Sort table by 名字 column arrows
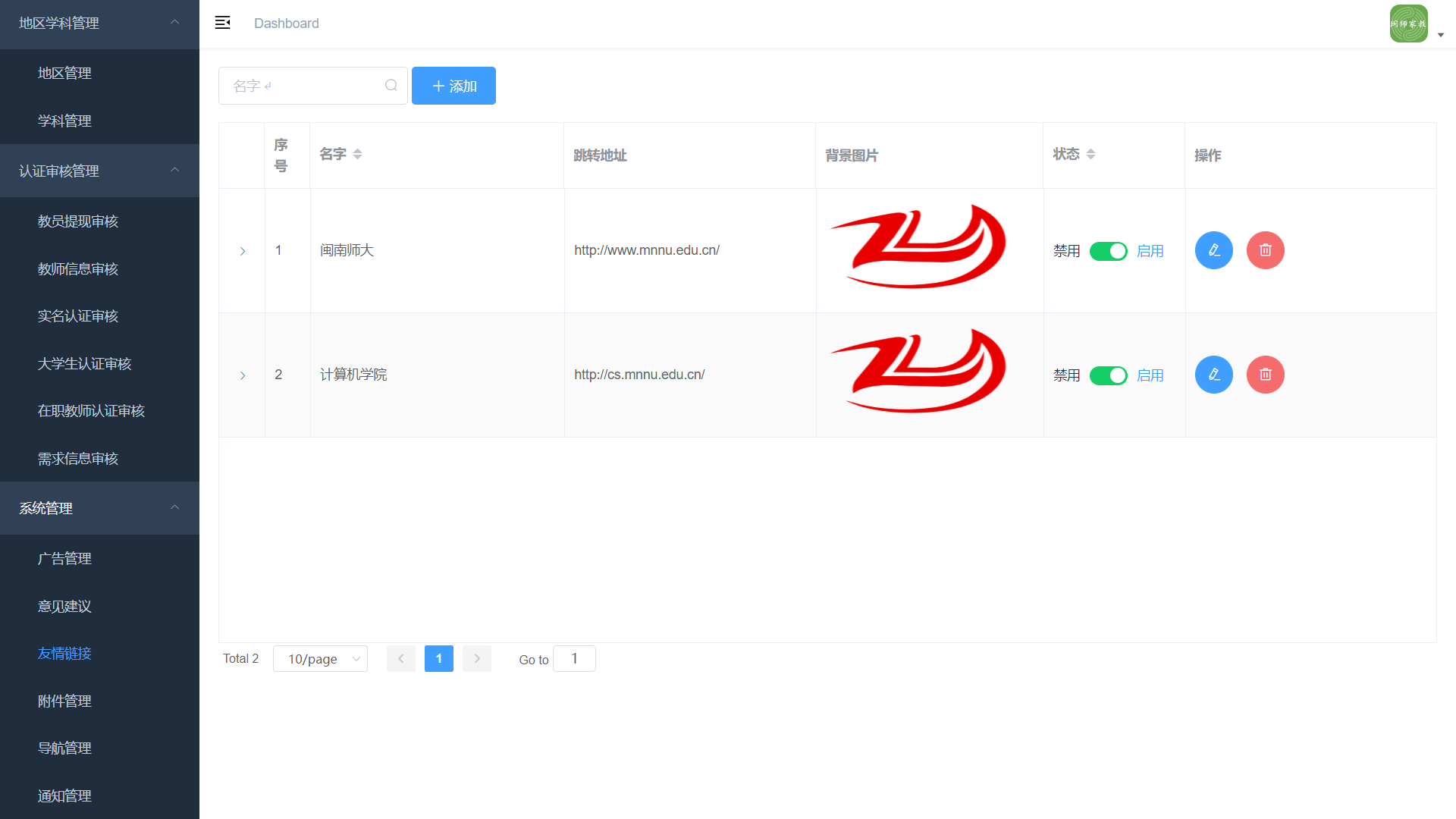This screenshot has width=1456, height=819. [357, 154]
